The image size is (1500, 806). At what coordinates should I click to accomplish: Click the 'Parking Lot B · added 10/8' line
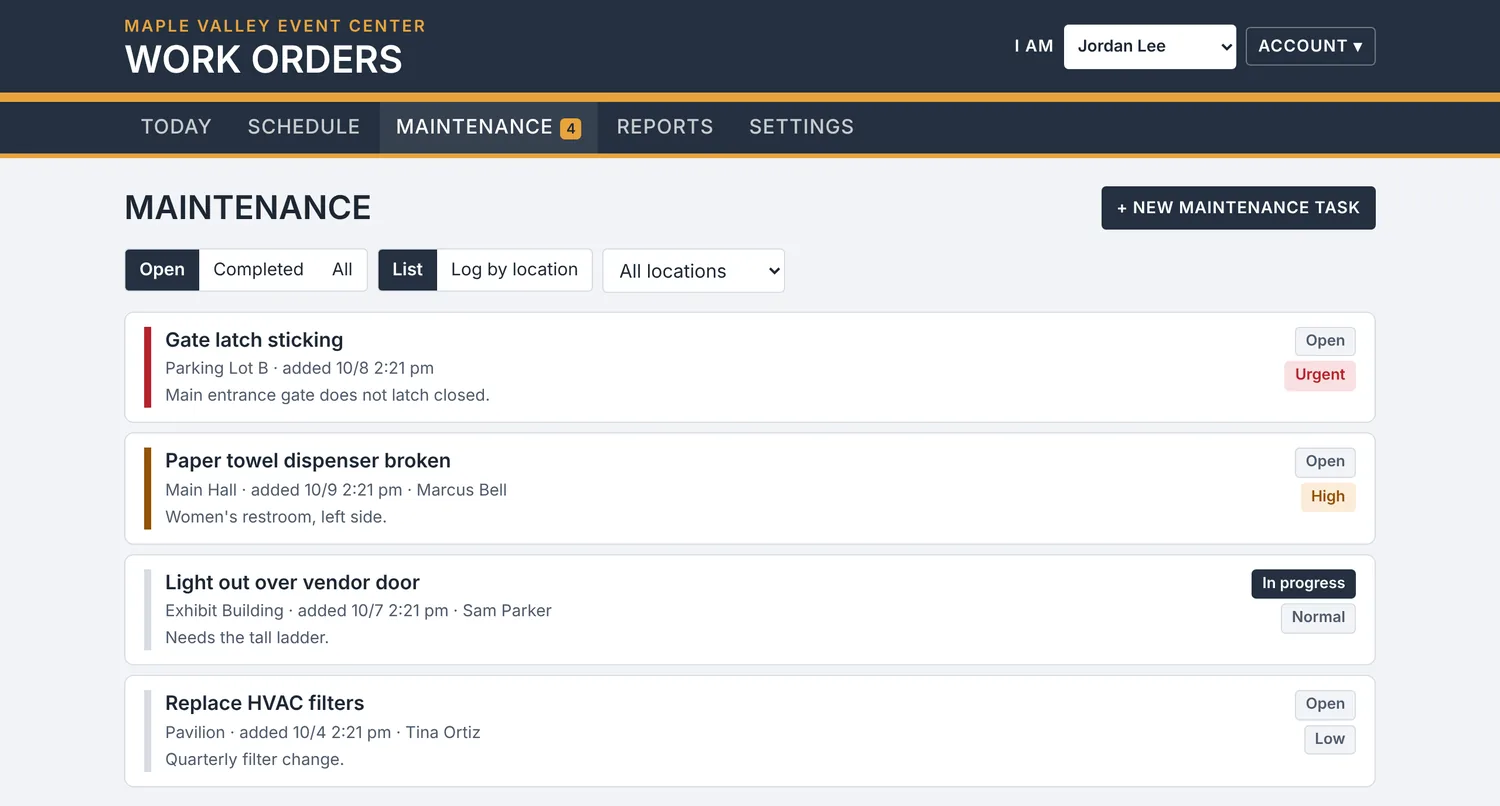[299, 368]
